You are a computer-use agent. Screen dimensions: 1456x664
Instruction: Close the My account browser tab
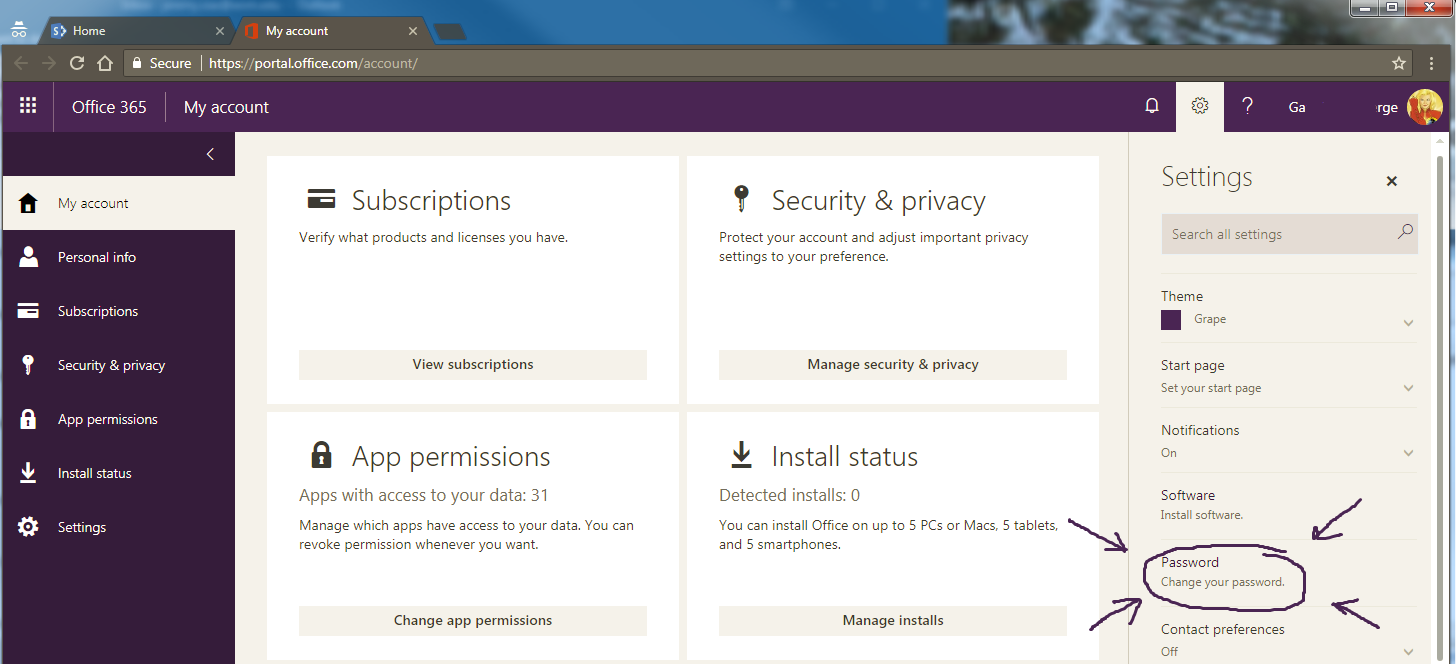pyautogui.click(x=414, y=31)
